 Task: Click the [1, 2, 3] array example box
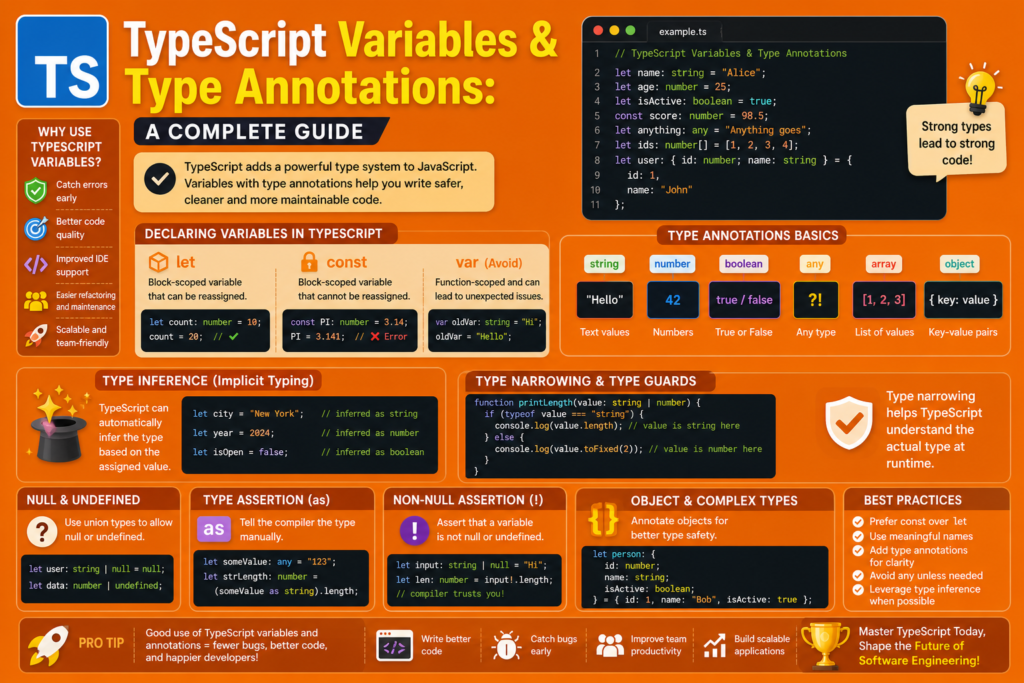884,300
